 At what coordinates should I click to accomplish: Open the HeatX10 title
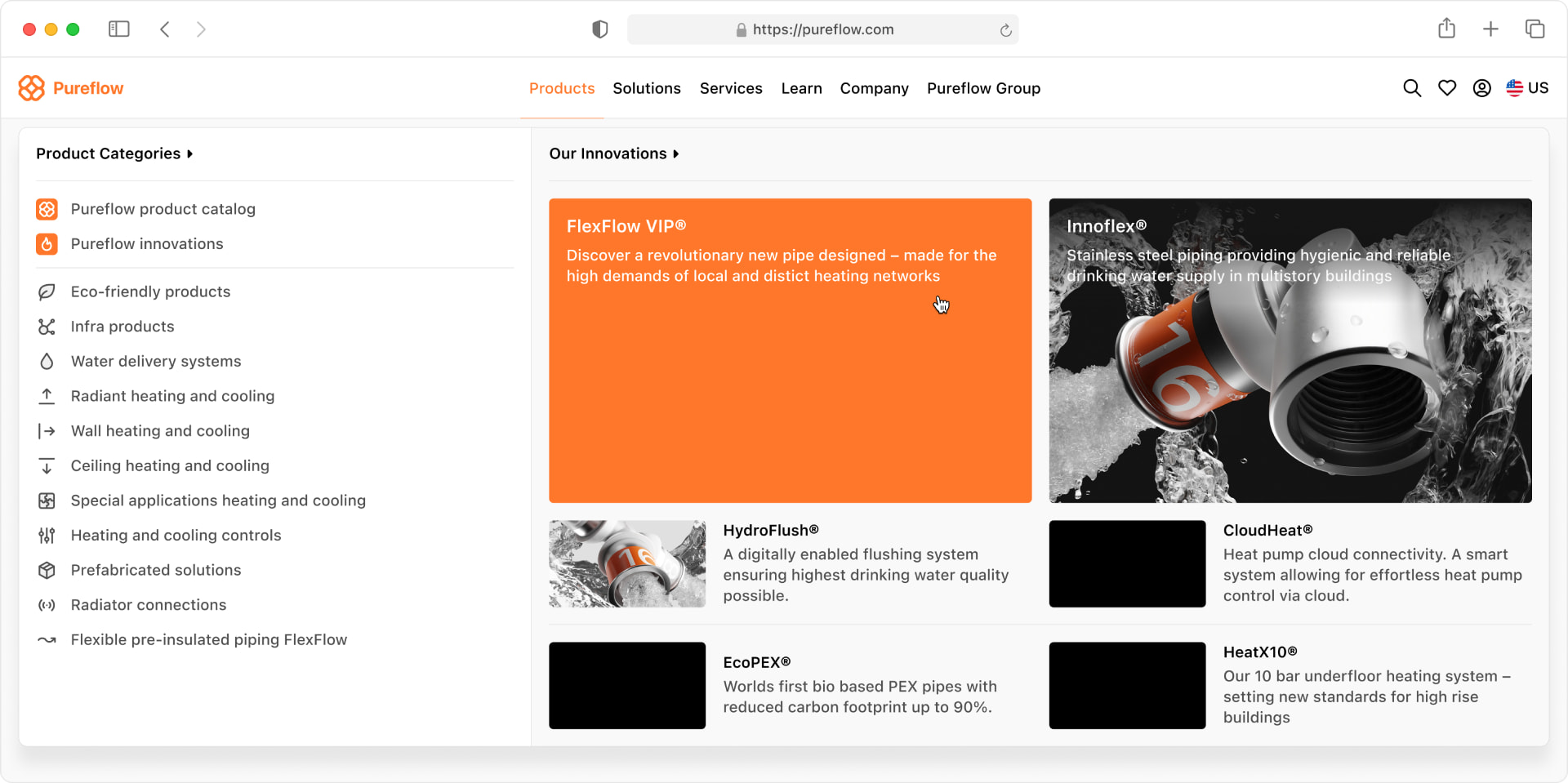click(1260, 652)
